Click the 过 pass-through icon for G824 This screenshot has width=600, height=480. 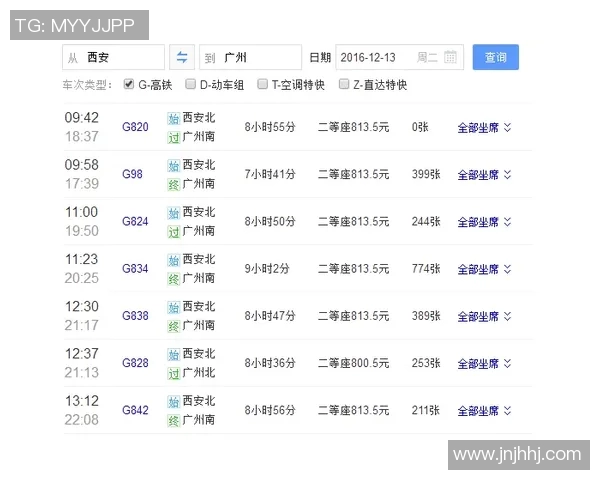[174, 232]
